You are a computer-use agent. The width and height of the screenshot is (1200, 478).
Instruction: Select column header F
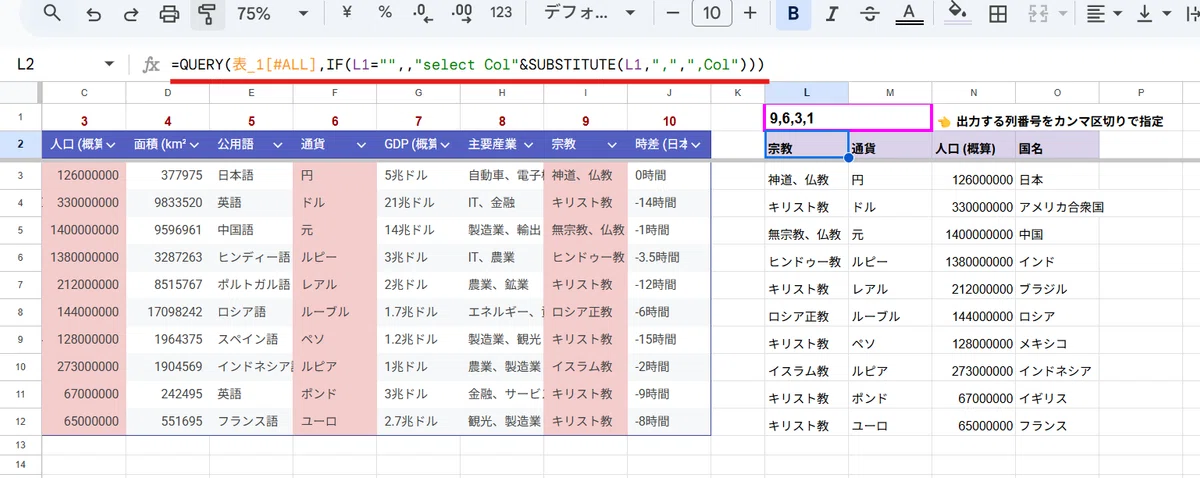[x=335, y=93]
